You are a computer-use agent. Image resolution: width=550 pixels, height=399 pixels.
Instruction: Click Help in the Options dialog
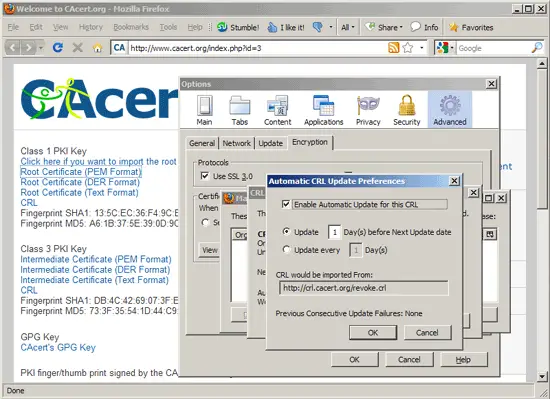[x=463, y=359]
